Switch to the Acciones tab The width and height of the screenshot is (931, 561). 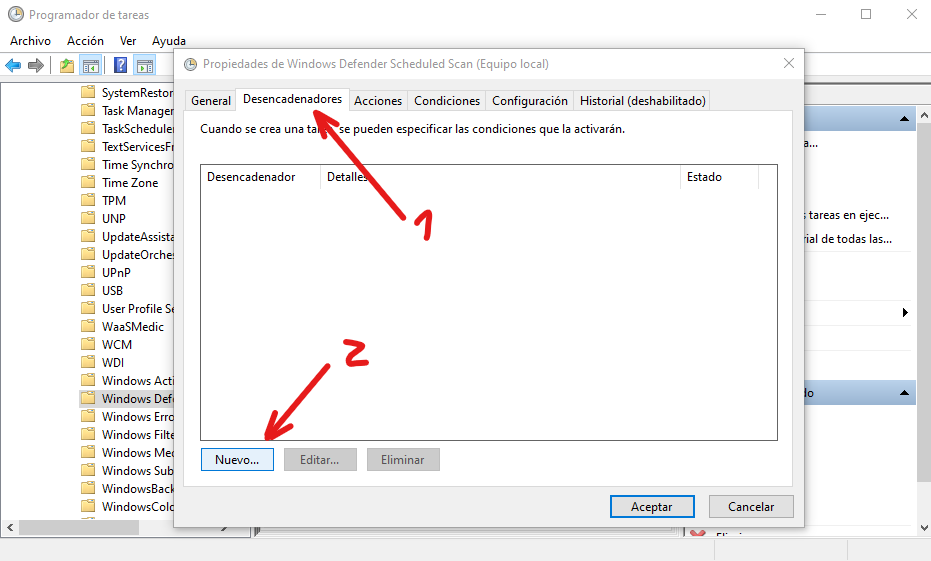point(378,101)
